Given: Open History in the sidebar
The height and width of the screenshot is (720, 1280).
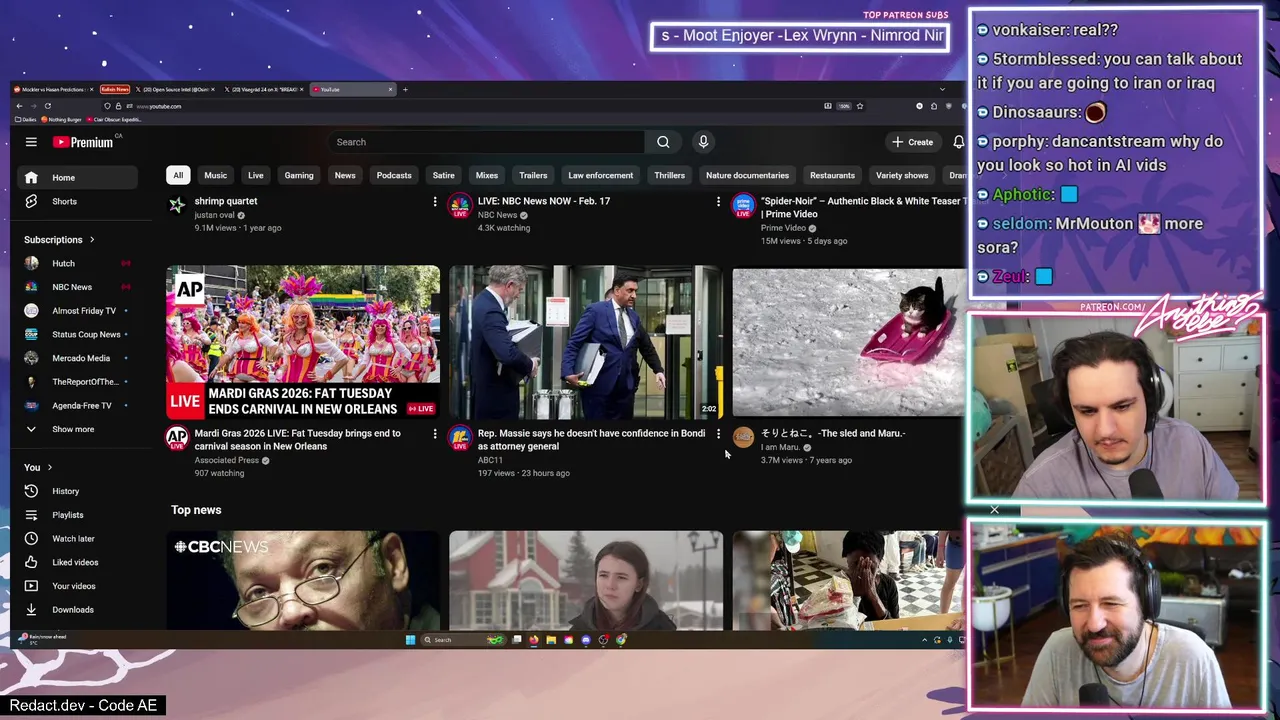Looking at the screenshot, I should pyautogui.click(x=77, y=491).
